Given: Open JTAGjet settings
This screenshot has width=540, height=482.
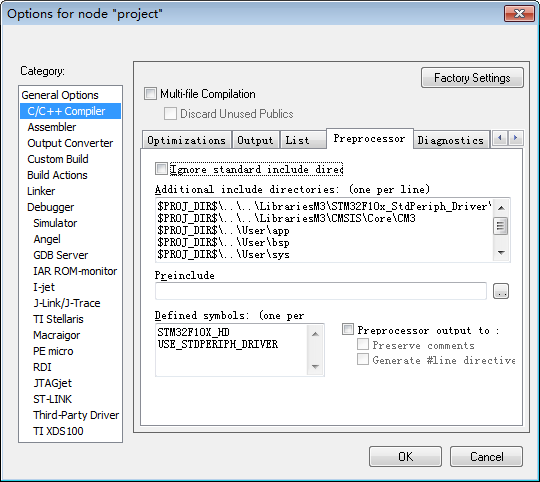Looking at the screenshot, I should click(x=52, y=383).
